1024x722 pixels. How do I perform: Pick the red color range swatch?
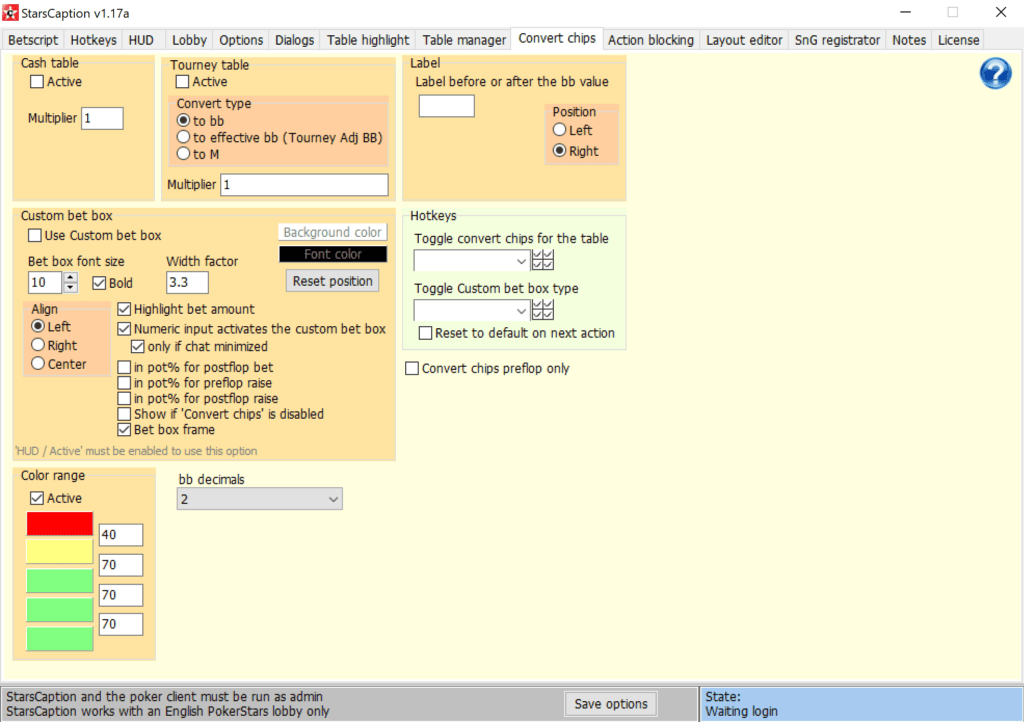(59, 524)
